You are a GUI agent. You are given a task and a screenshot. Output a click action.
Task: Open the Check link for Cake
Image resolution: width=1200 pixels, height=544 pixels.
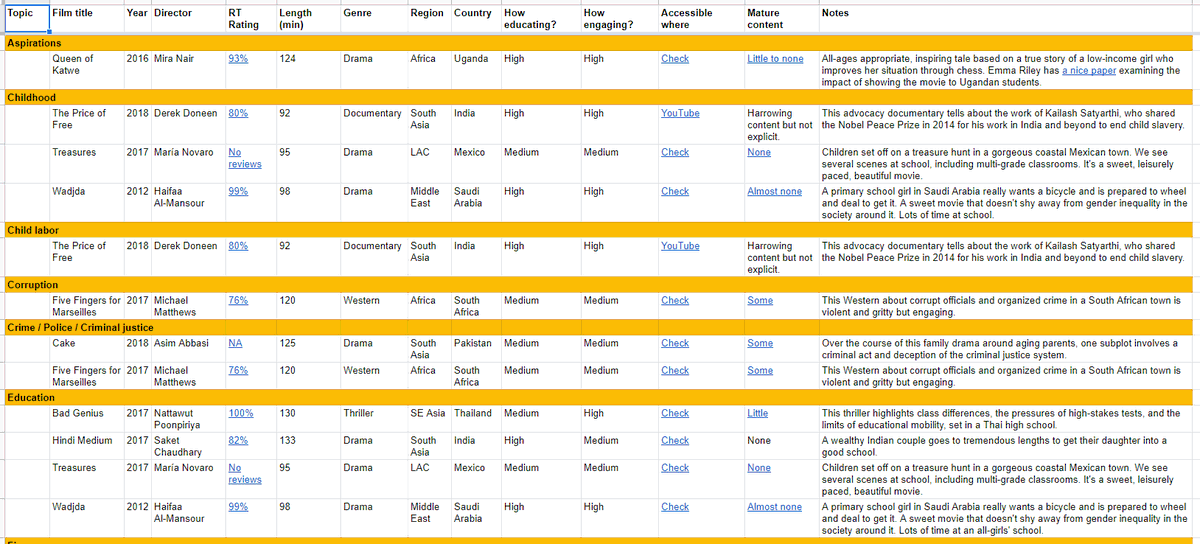click(675, 343)
